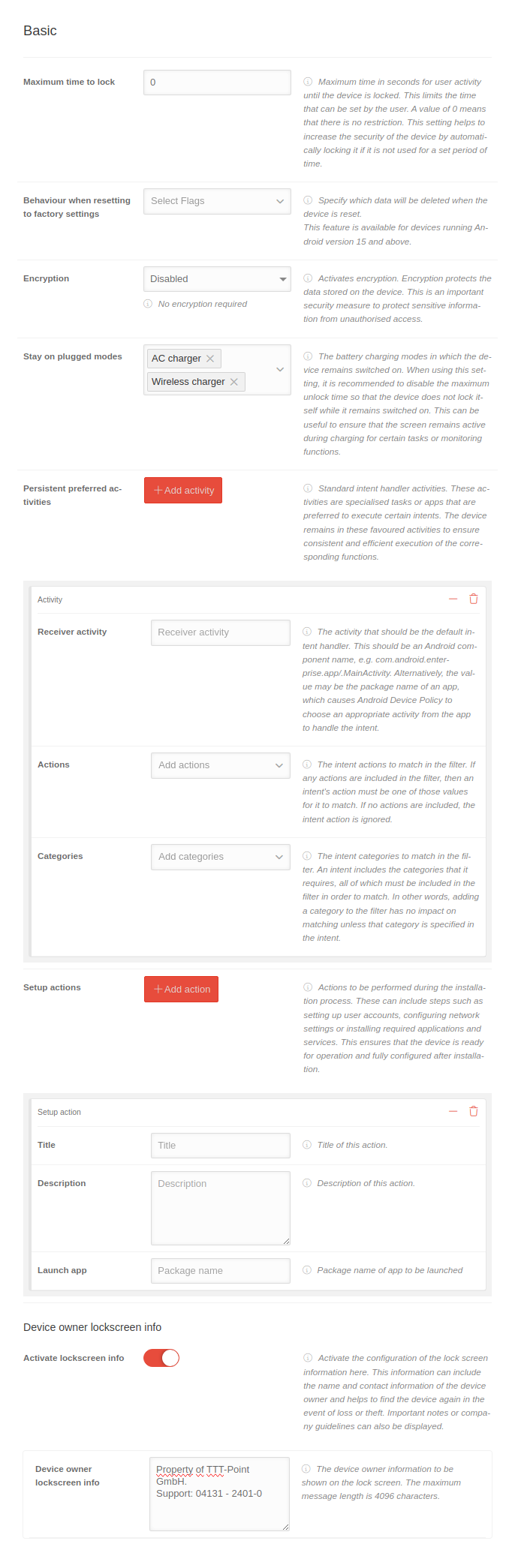Delete the Setup action panel with trash icon
Image resolution: width=515 pixels, height=1568 pixels.
[474, 1111]
